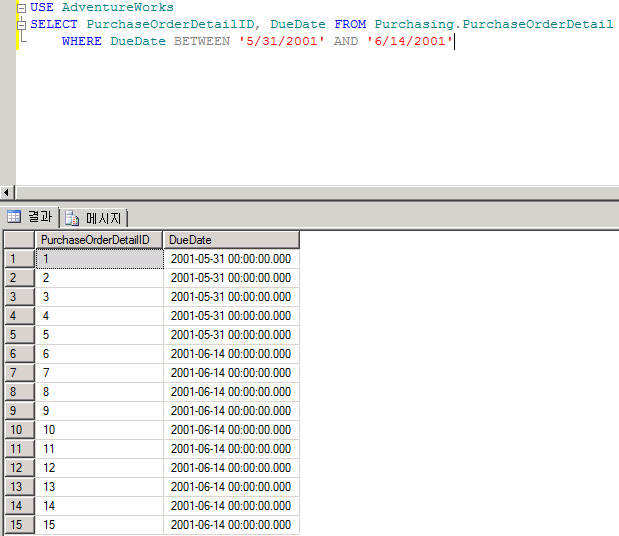Switch to the 결과 results tab
This screenshot has width=619, height=536.
(30, 217)
